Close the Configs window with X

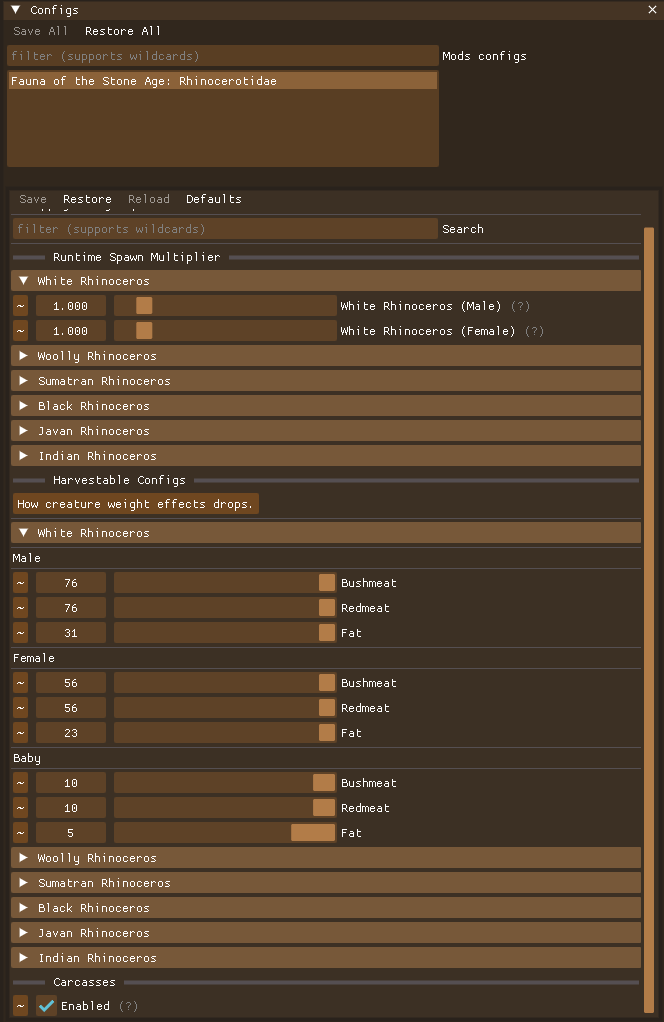pyautogui.click(x=652, y=10)
